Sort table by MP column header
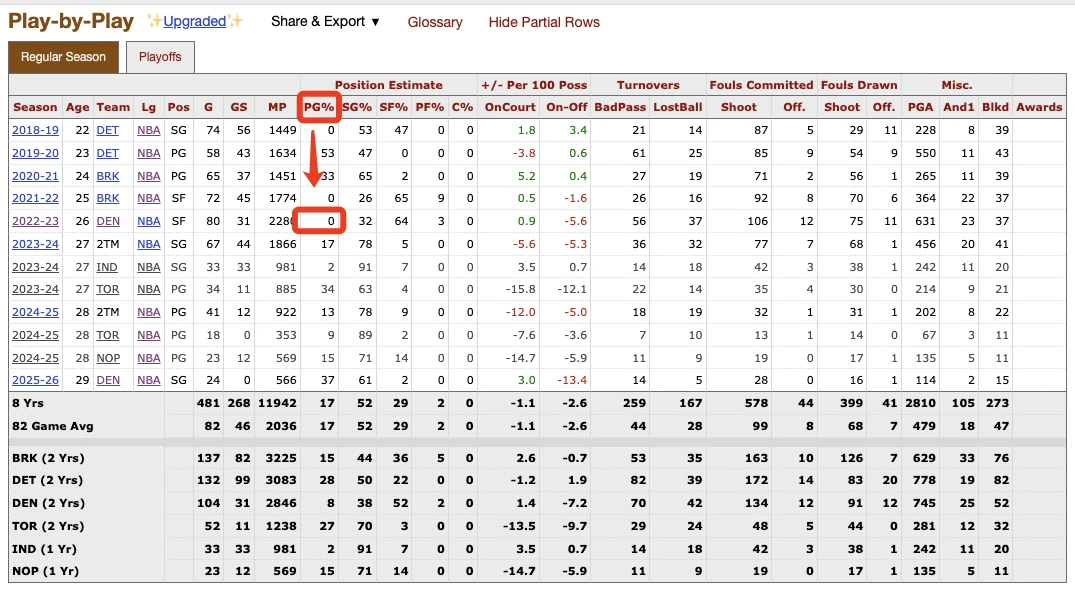Image resolution: width=1075 pixels, height=592 pixels. (277, 107)
